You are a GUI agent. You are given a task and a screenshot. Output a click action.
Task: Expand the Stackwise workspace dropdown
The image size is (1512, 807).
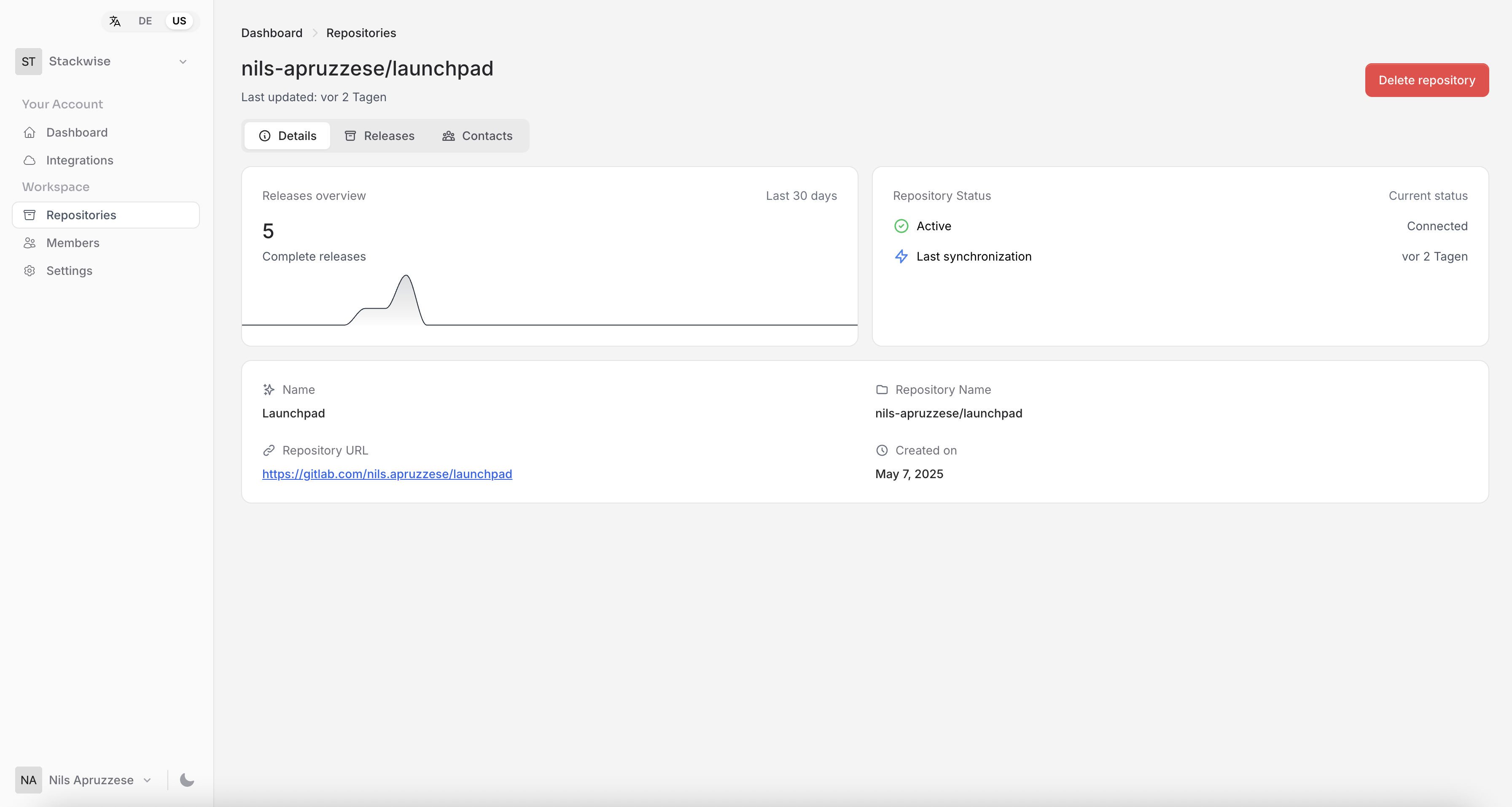pos(183,62)
